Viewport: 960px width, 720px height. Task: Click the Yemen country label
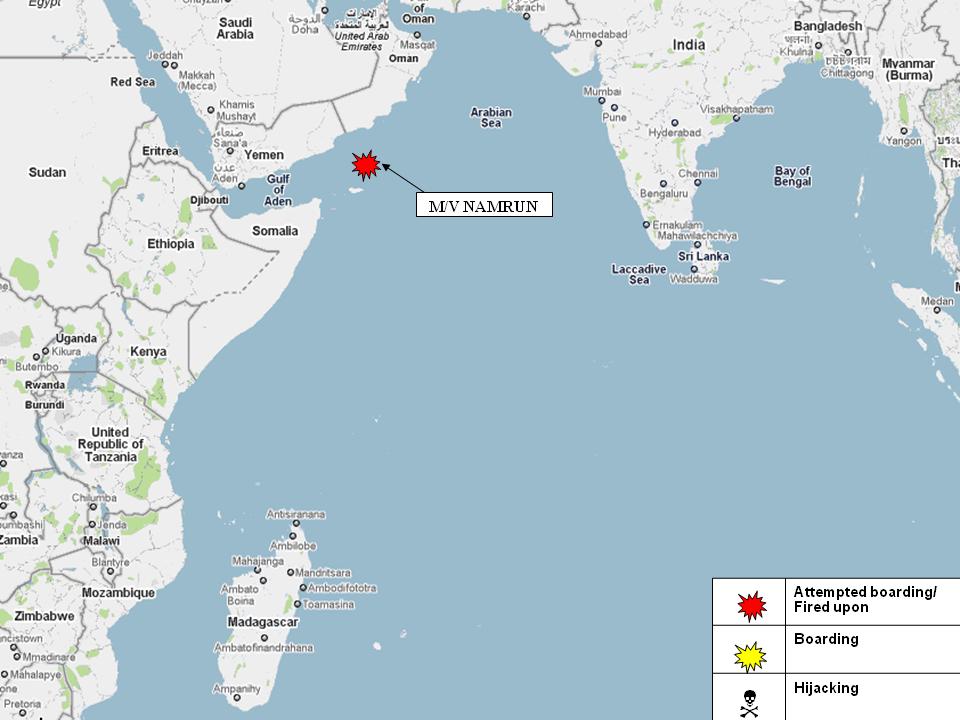coord(264,155)
